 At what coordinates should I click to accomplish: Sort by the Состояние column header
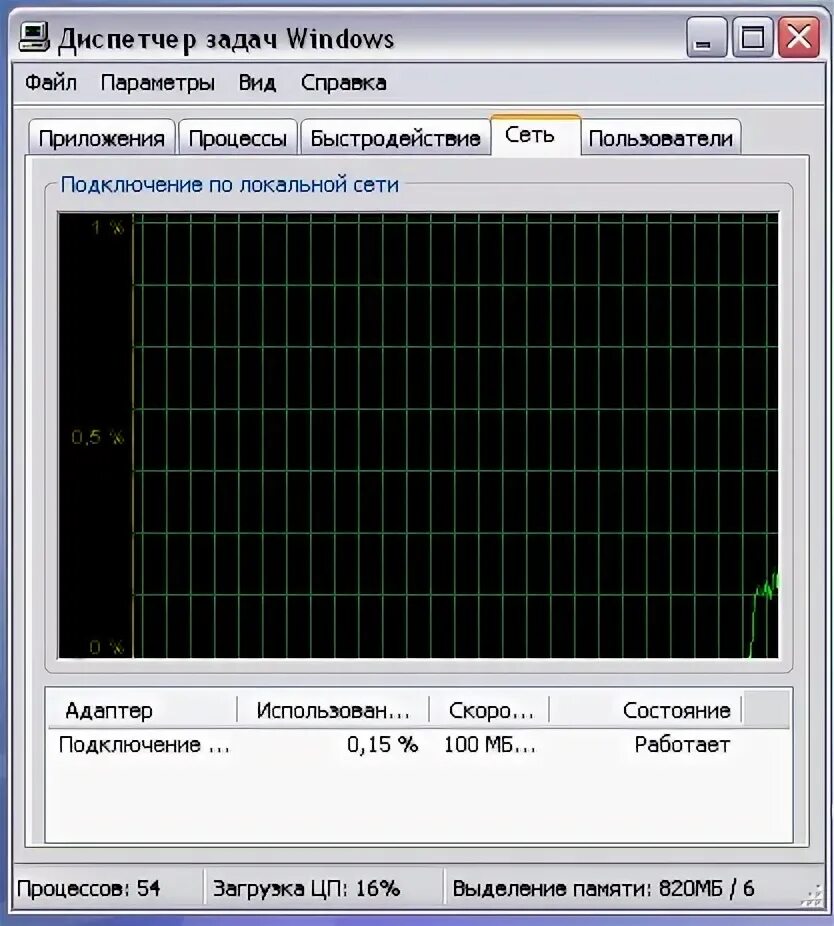click(x=645, y=709)
